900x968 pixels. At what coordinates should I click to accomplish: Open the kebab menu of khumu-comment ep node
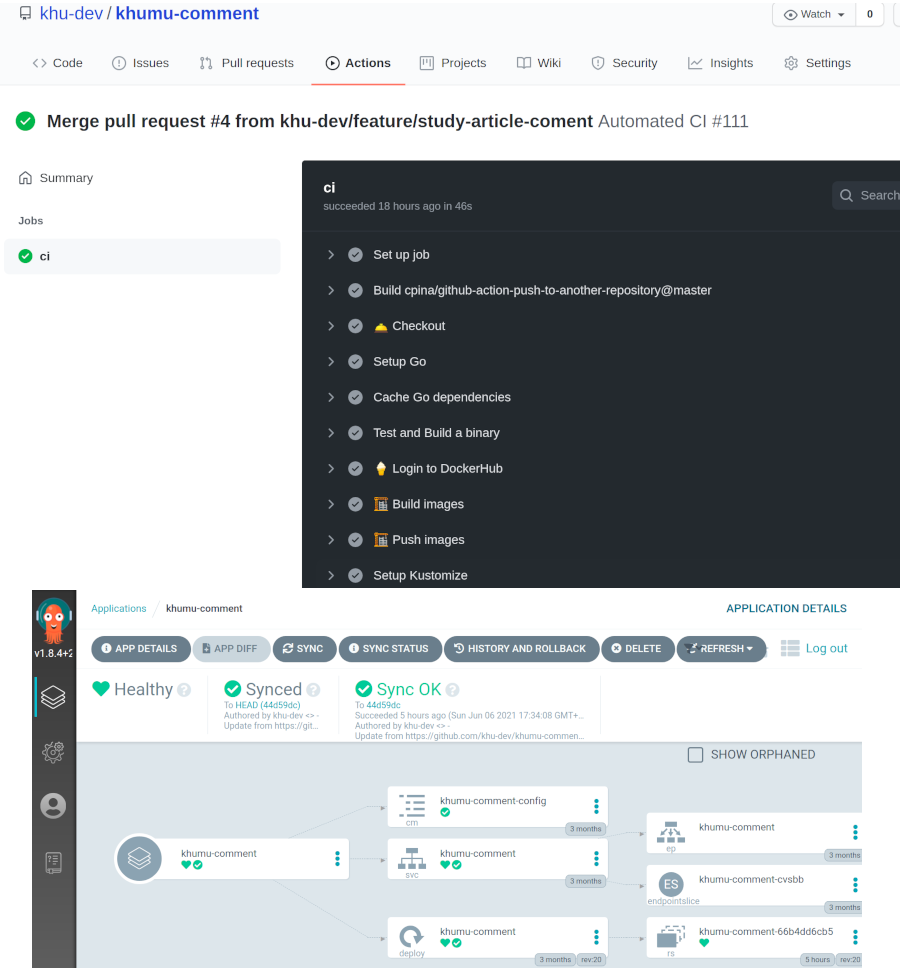coord(855,832)
